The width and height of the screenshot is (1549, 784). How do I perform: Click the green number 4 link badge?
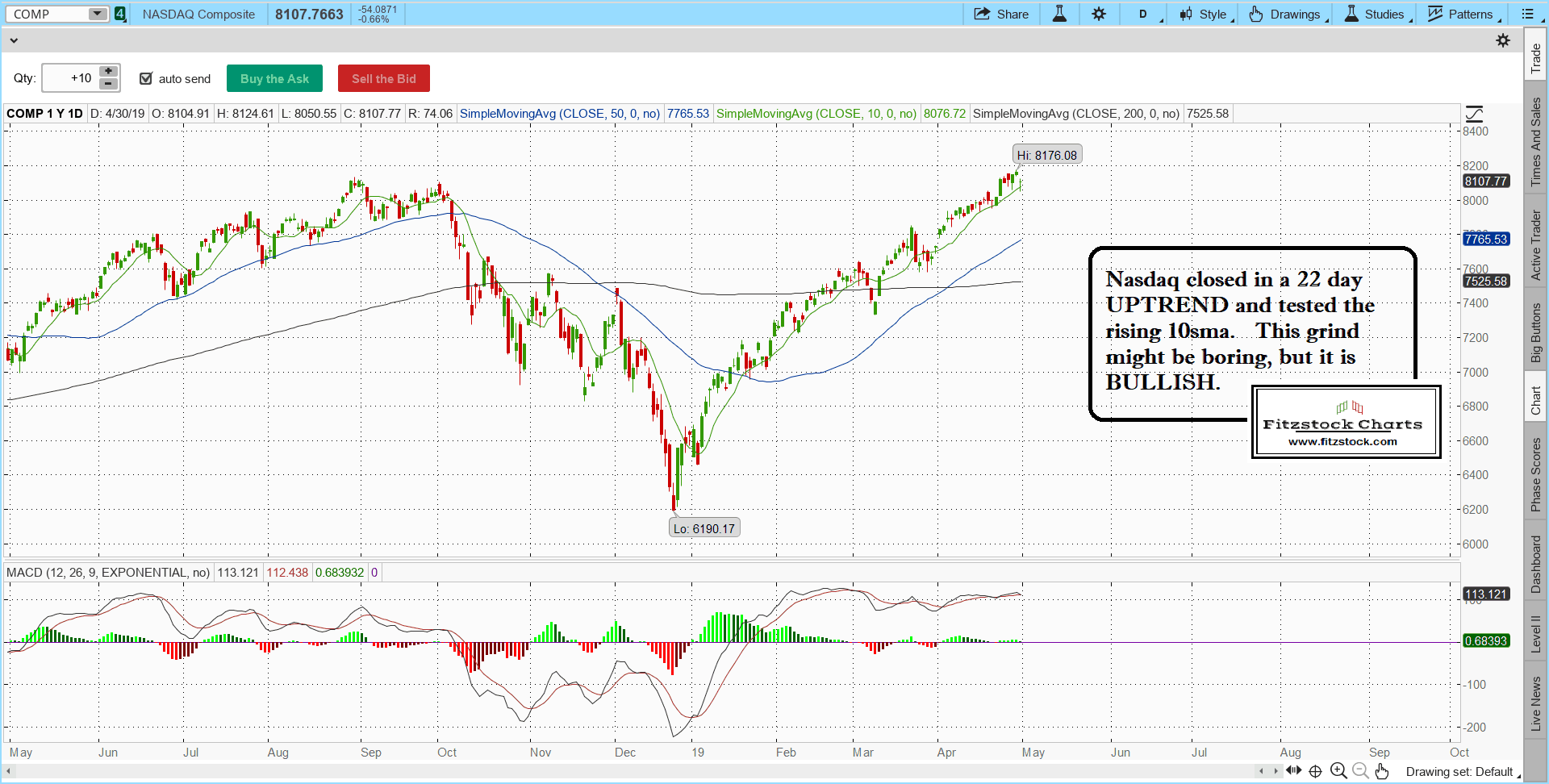point(120,14)
